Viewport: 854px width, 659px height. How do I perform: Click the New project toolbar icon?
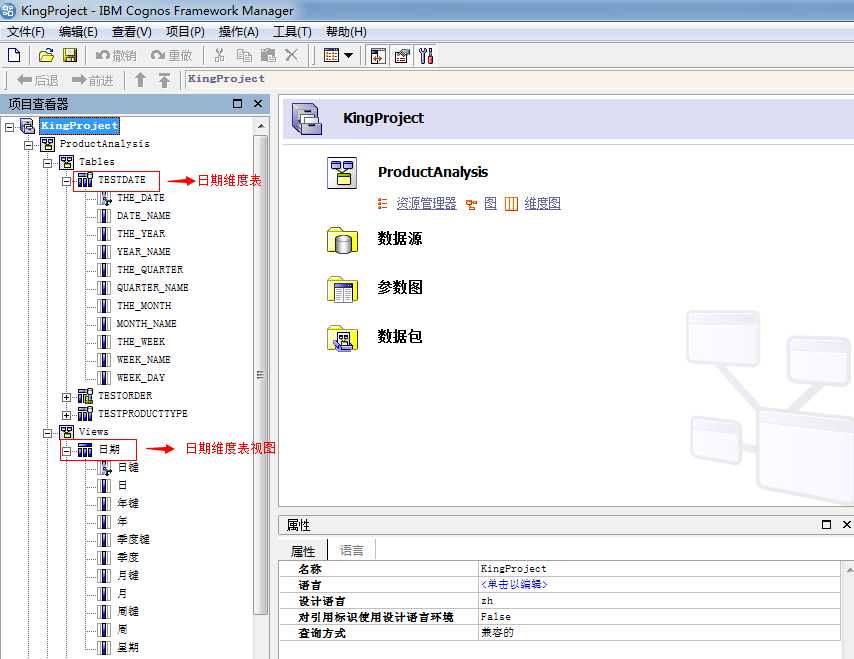pyautogui.click(x=15, y=55)
